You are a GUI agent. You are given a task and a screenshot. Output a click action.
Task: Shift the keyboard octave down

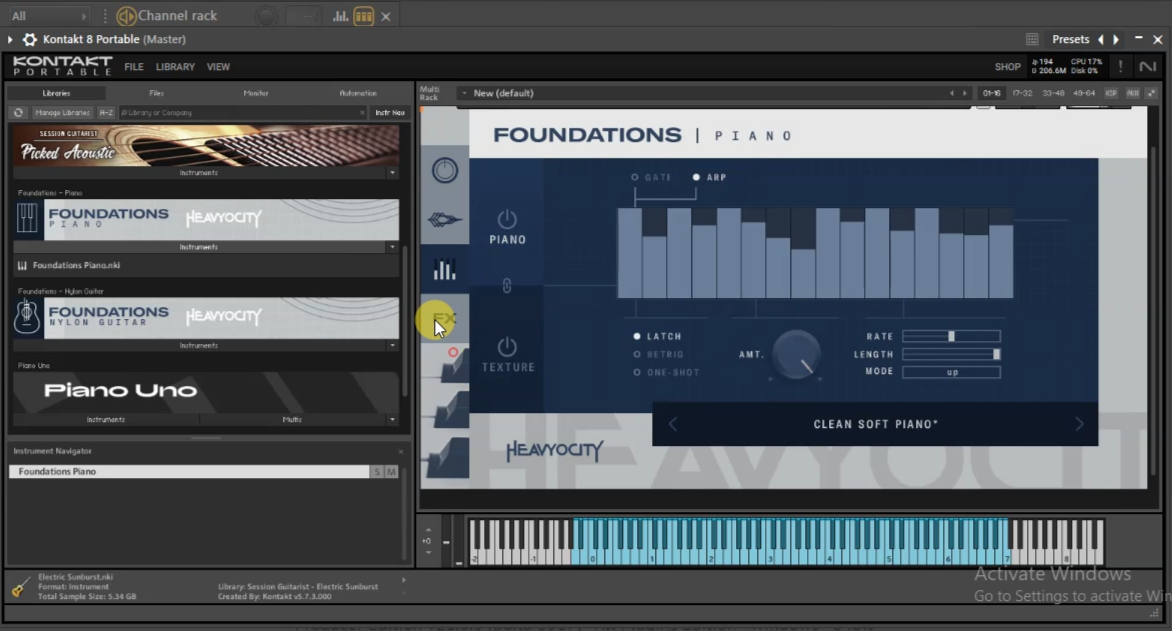[x=428, y=552]
